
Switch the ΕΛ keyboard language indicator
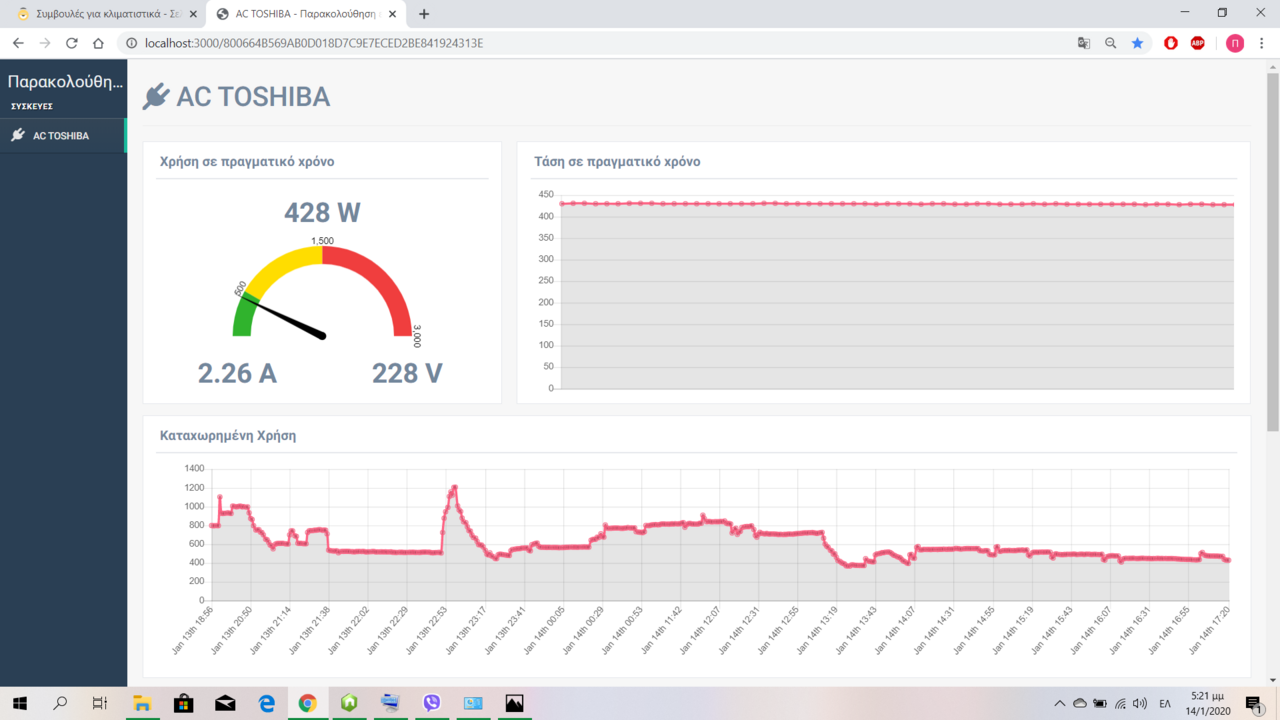pyautogui.click(x=1165, y=704)
